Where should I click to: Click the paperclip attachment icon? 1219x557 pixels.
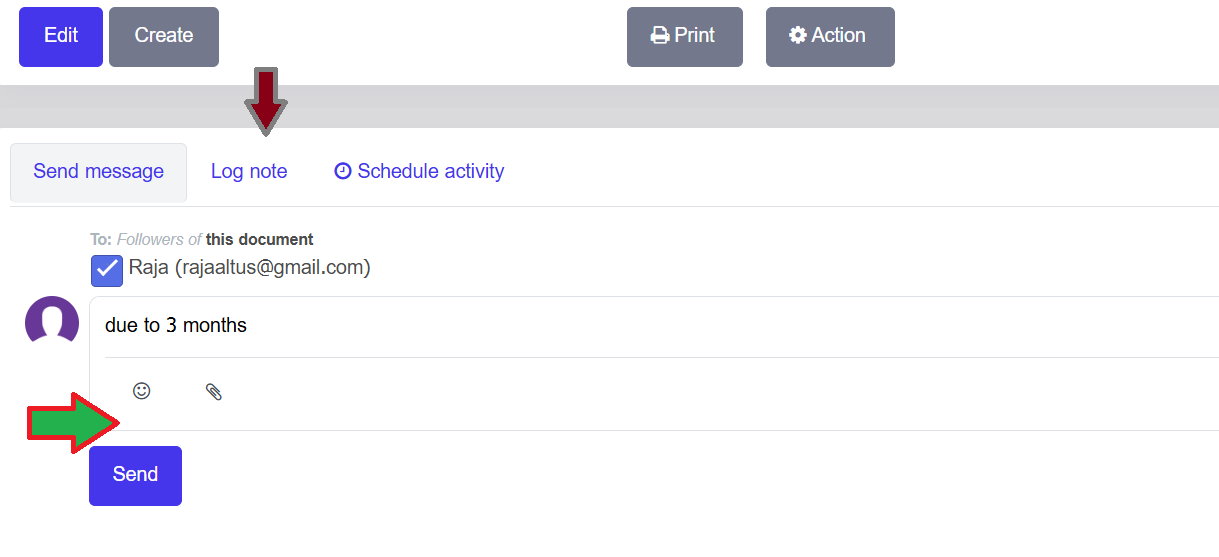[x=213, y=392]
